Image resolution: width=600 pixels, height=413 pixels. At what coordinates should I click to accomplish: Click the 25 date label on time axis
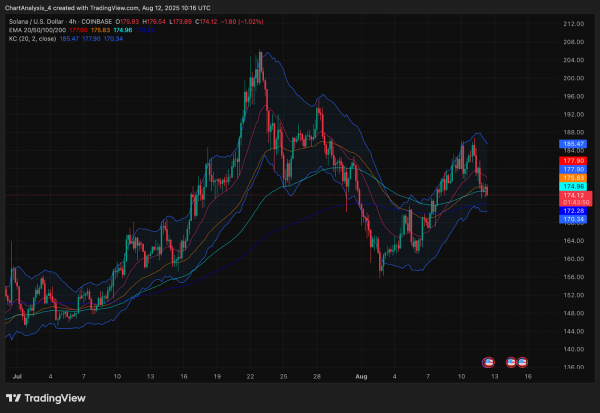tap(284, 377)
